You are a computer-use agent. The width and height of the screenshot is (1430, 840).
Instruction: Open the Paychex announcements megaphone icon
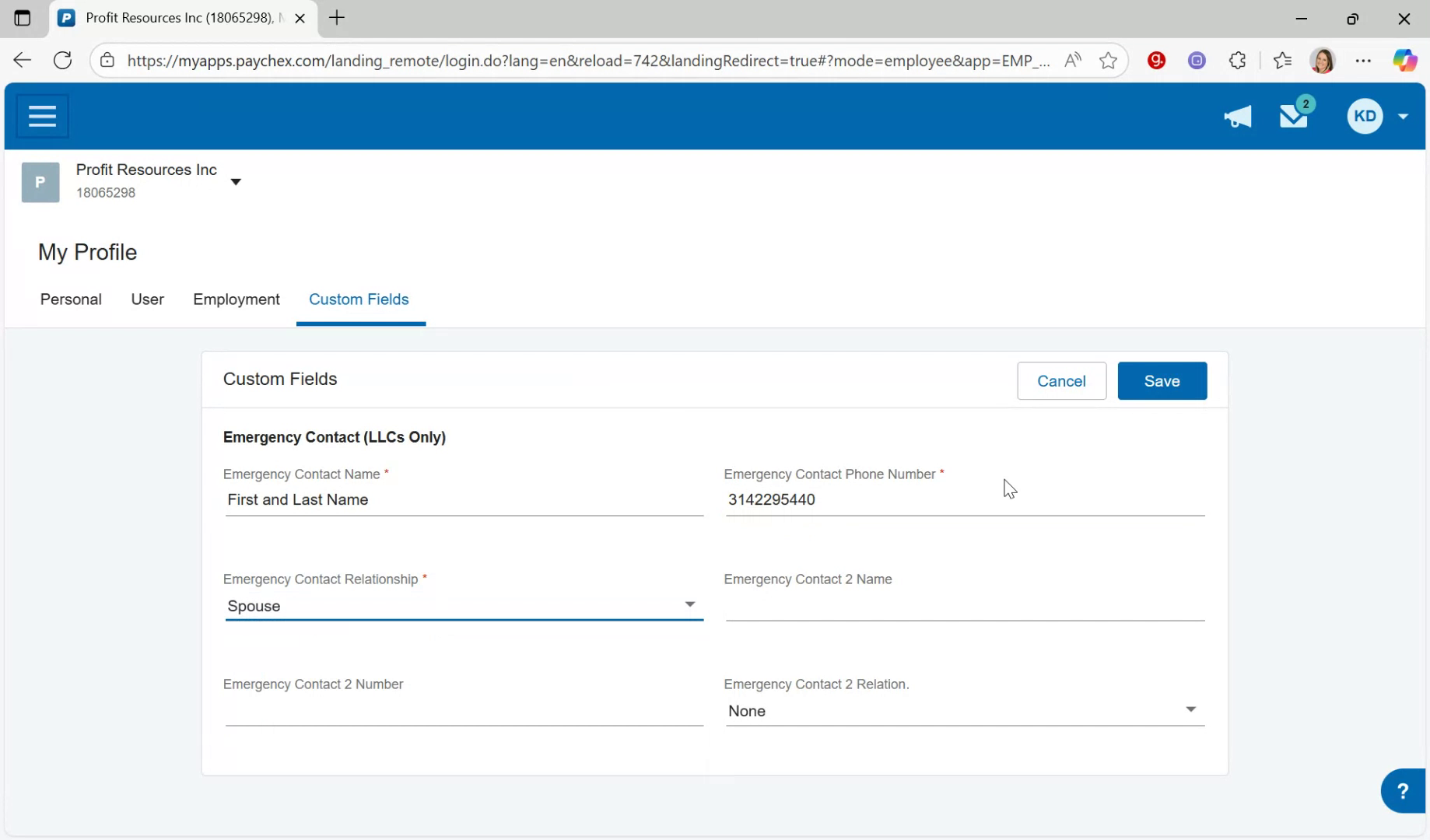click(1237, 116)
